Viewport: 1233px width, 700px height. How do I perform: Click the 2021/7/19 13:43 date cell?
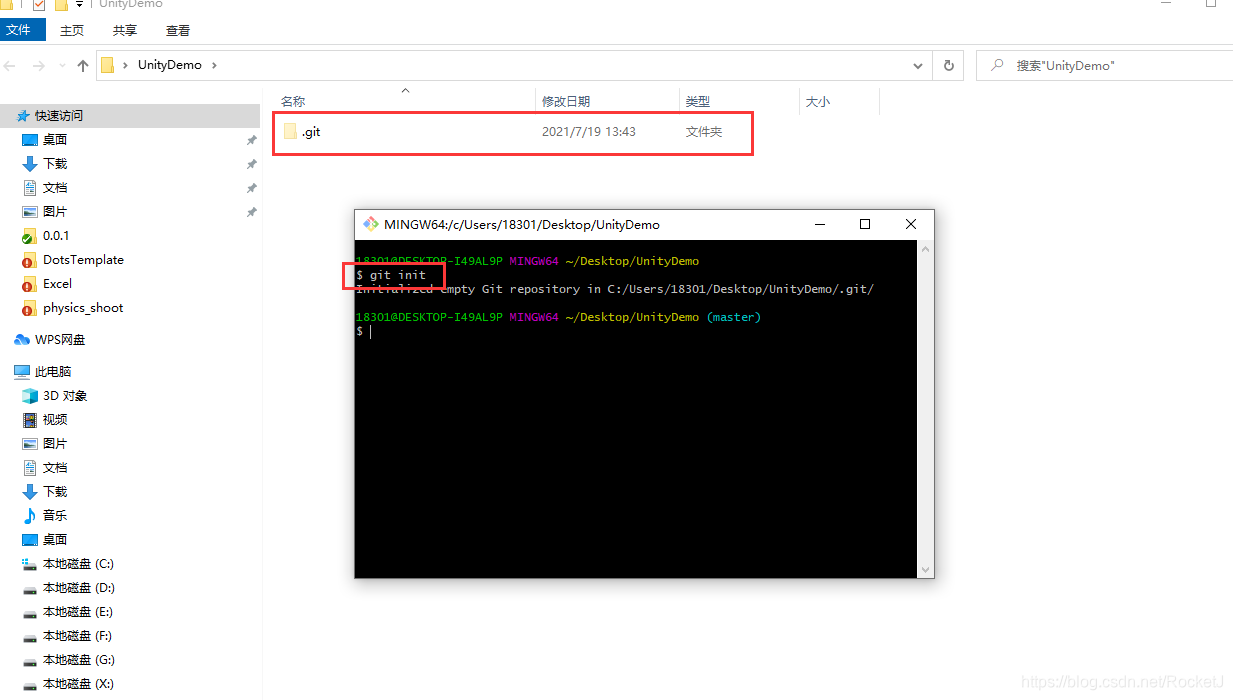(589, 132)
